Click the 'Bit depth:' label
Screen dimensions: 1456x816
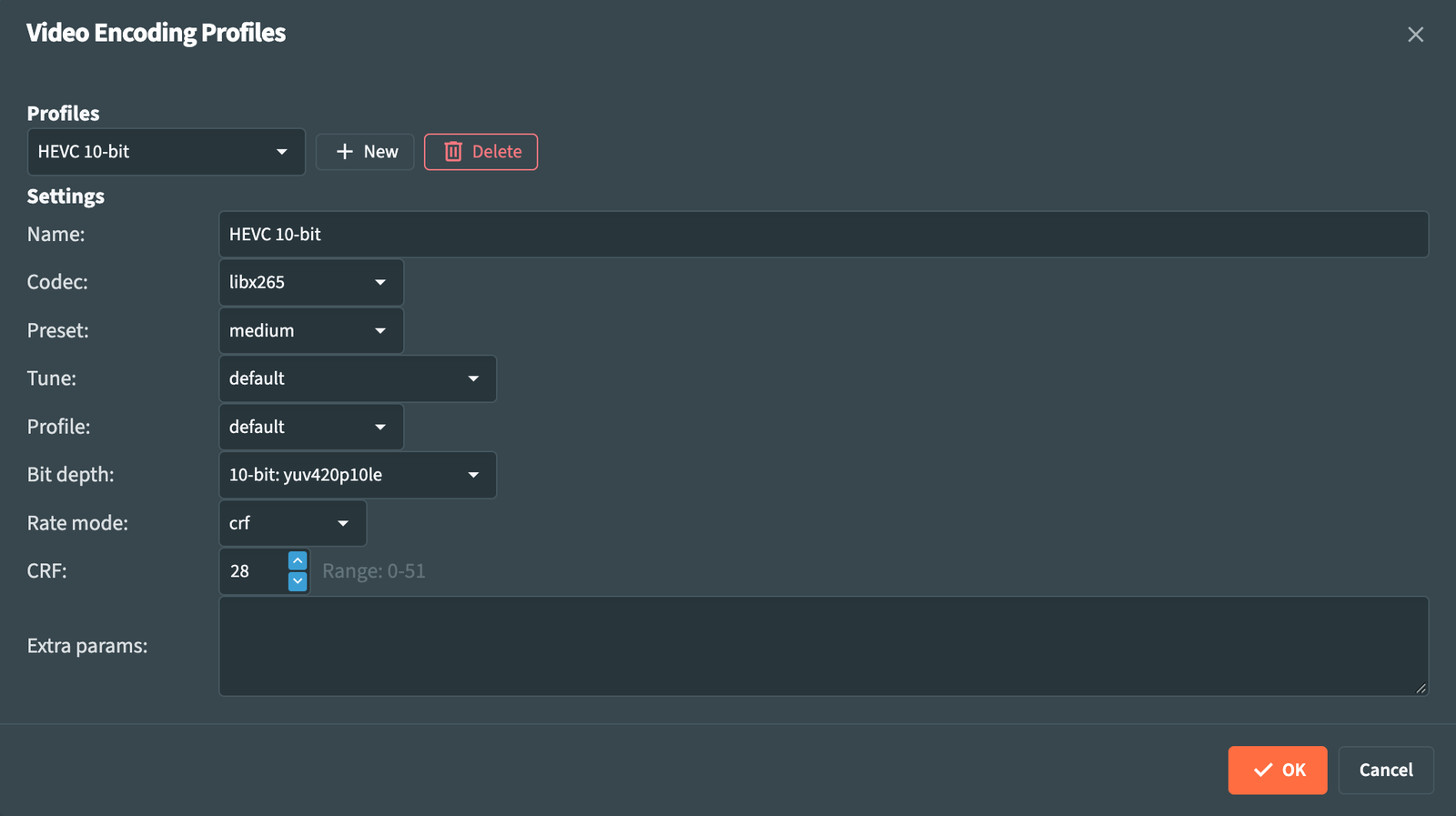click(x=71, y=475)
